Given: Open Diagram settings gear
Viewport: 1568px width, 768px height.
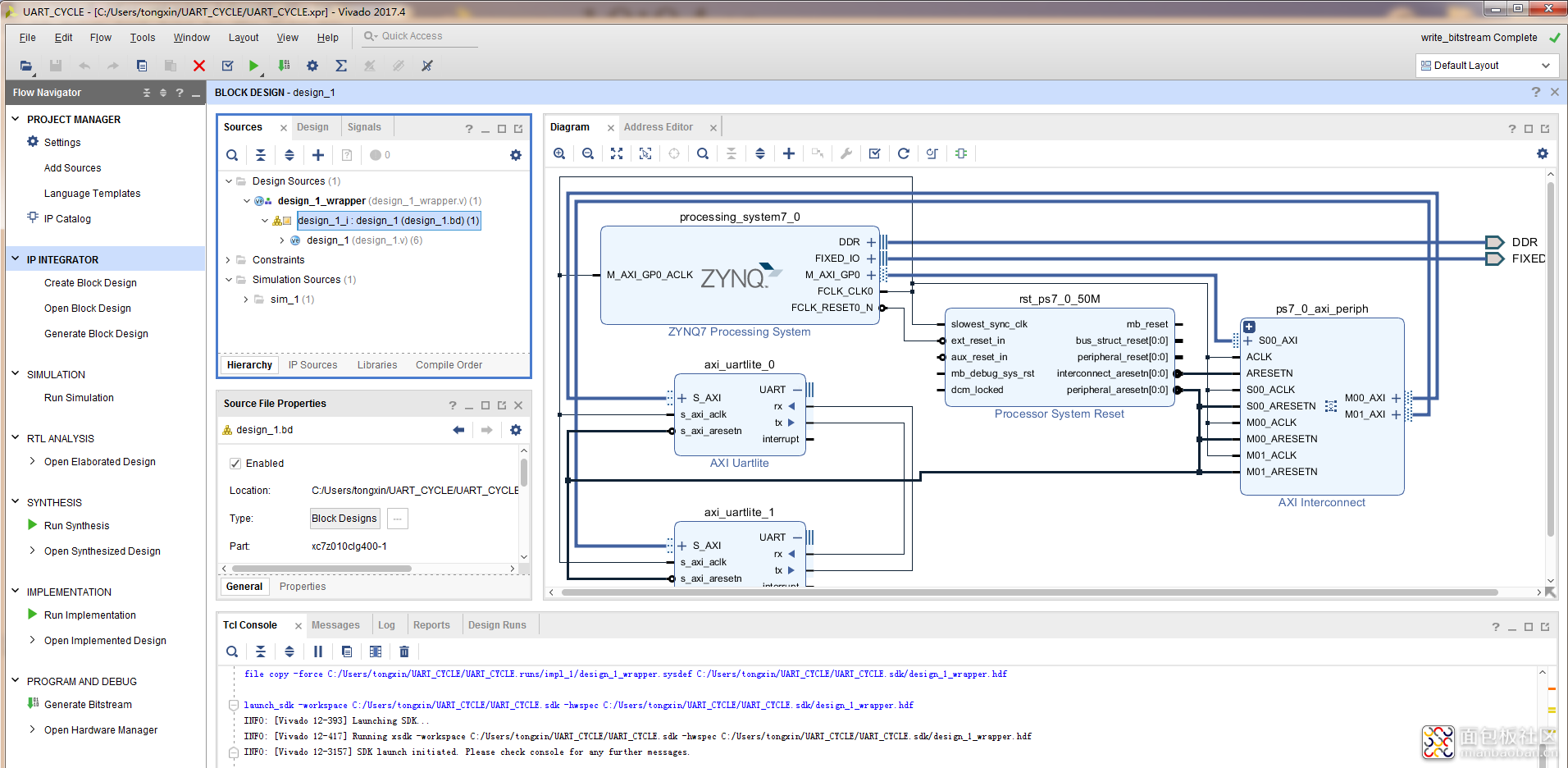Looking at the screenshot, I should tap(1543, 153).
